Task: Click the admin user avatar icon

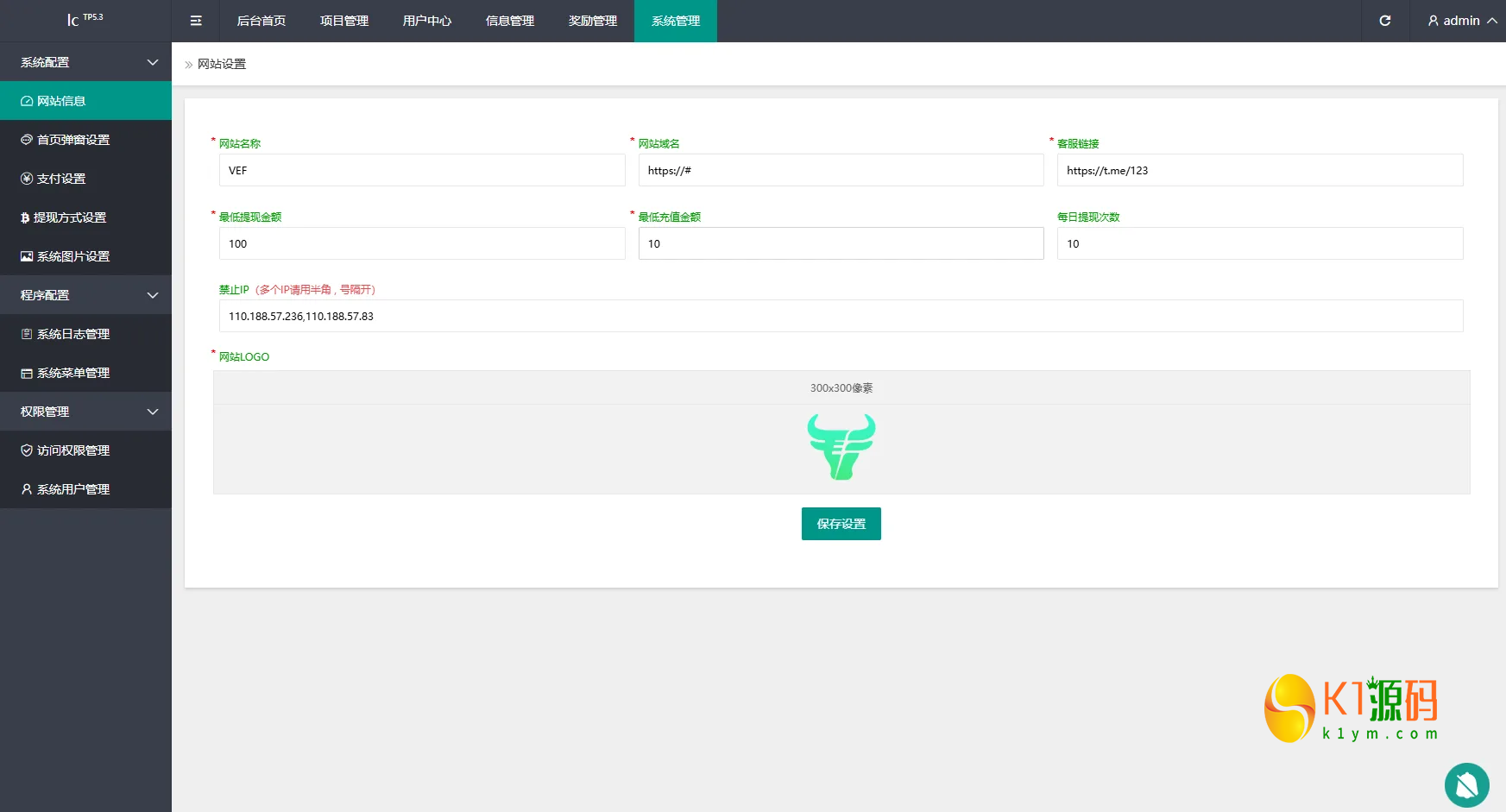Action: 1434,21
